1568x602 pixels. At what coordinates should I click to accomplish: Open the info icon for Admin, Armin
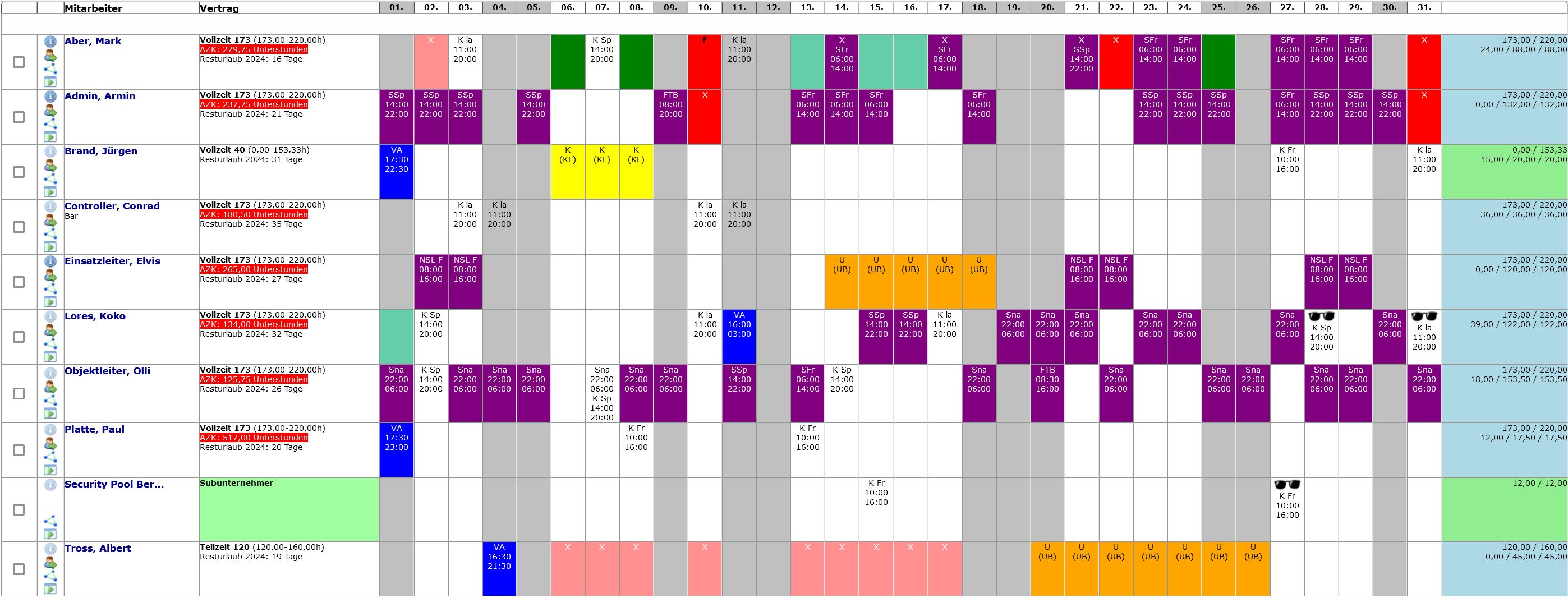50,96
